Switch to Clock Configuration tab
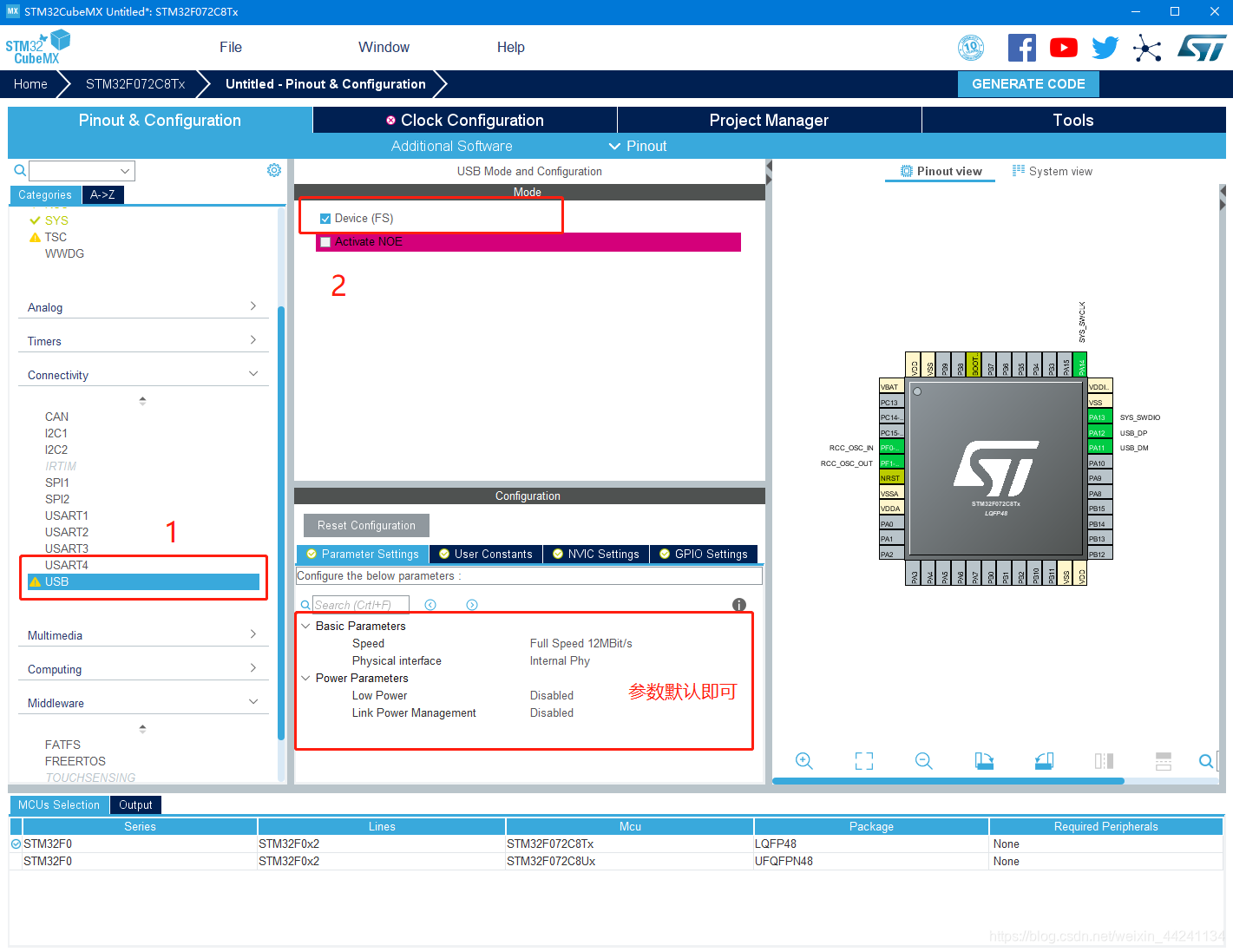 click(465, 120)
